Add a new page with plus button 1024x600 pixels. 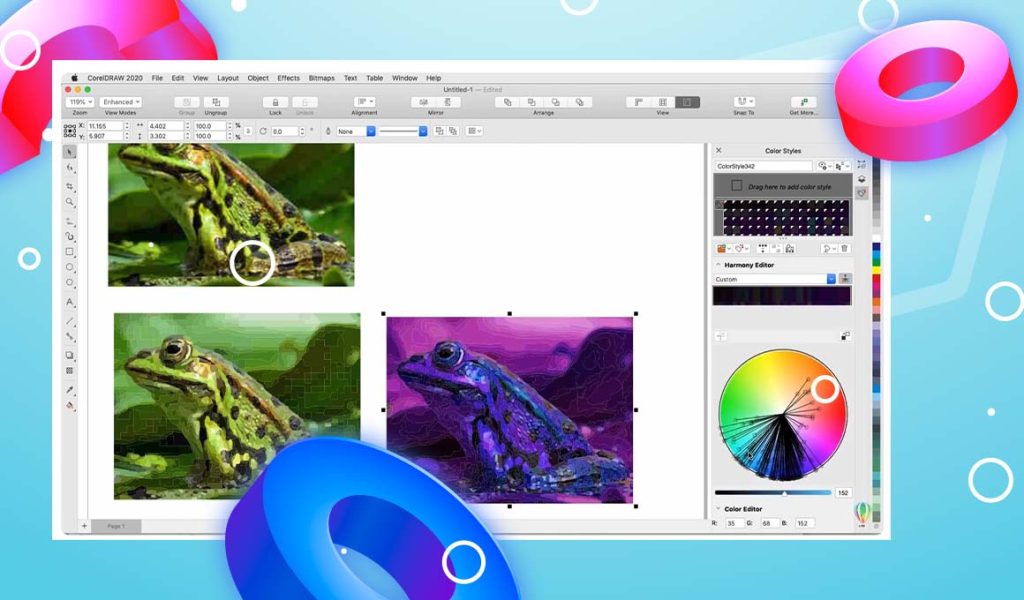tap(84, 526)
